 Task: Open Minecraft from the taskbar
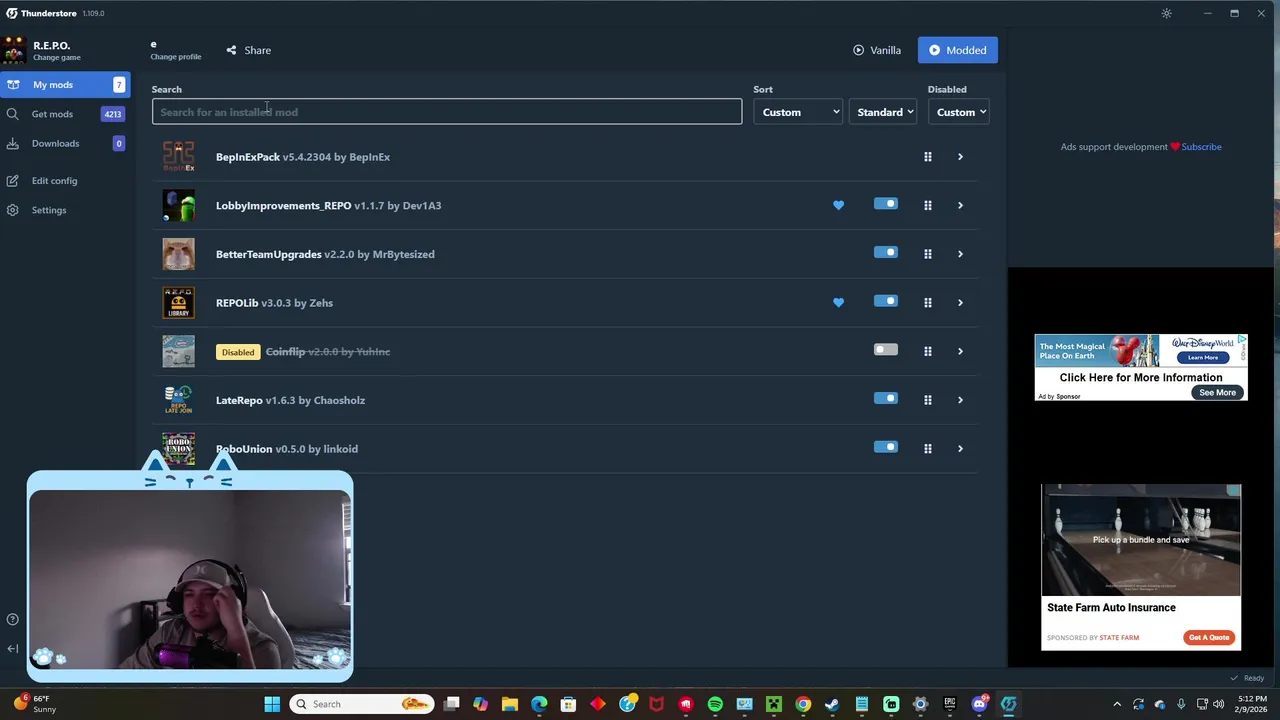774,704
